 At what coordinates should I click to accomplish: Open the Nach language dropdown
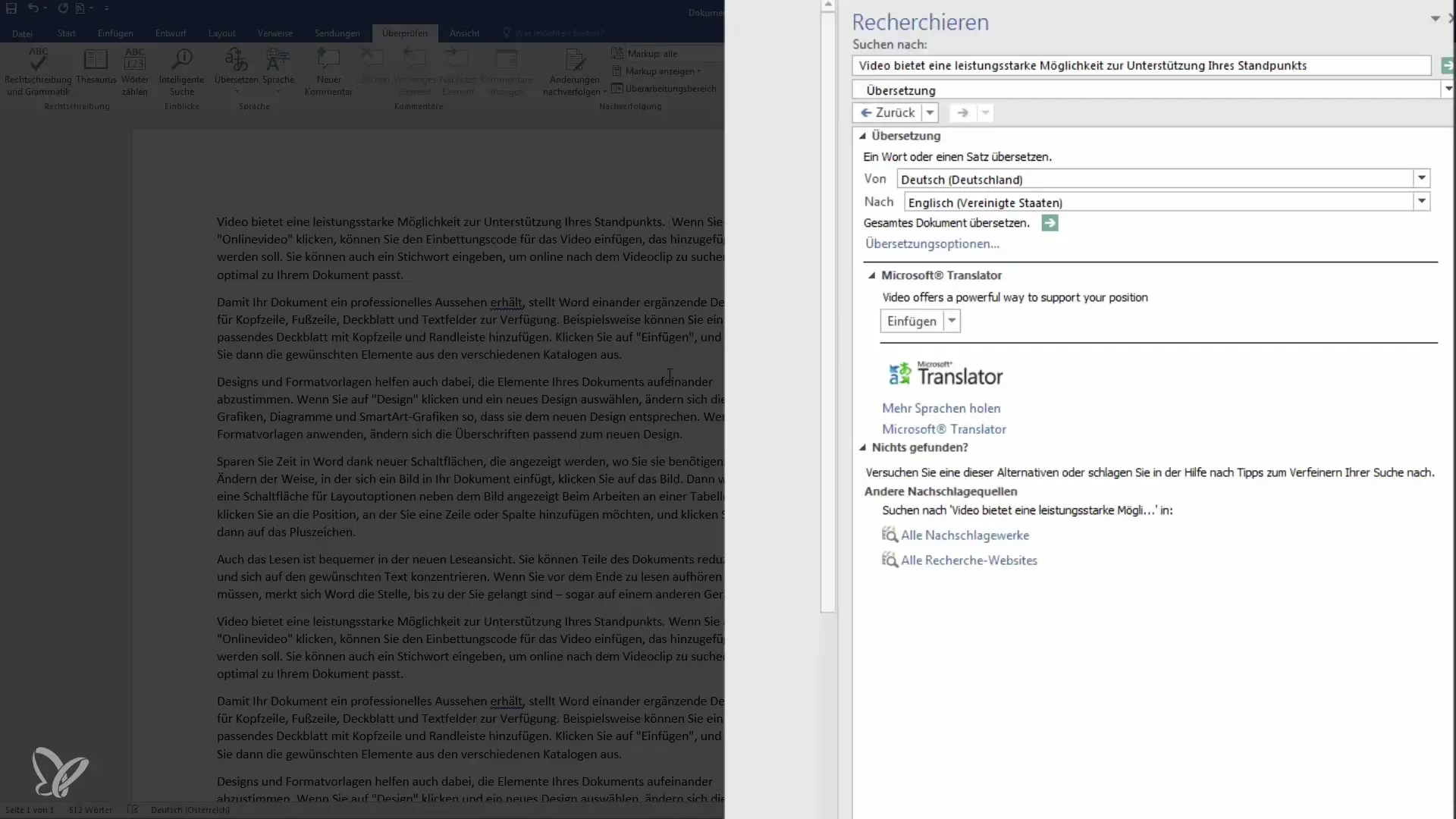pyautogui.click(x=1422, y=202)
